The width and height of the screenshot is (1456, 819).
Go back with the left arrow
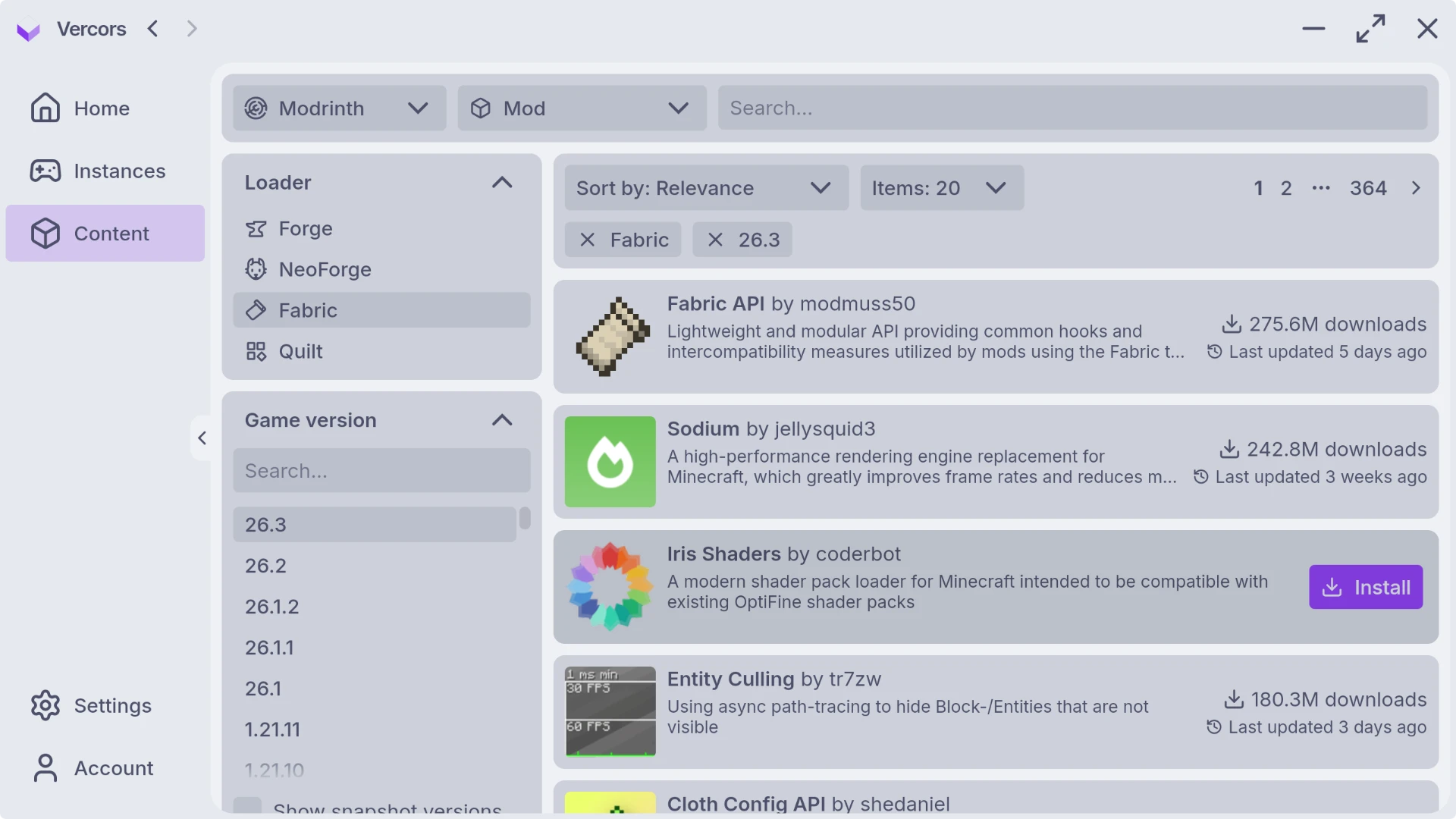tap(153, 29)
